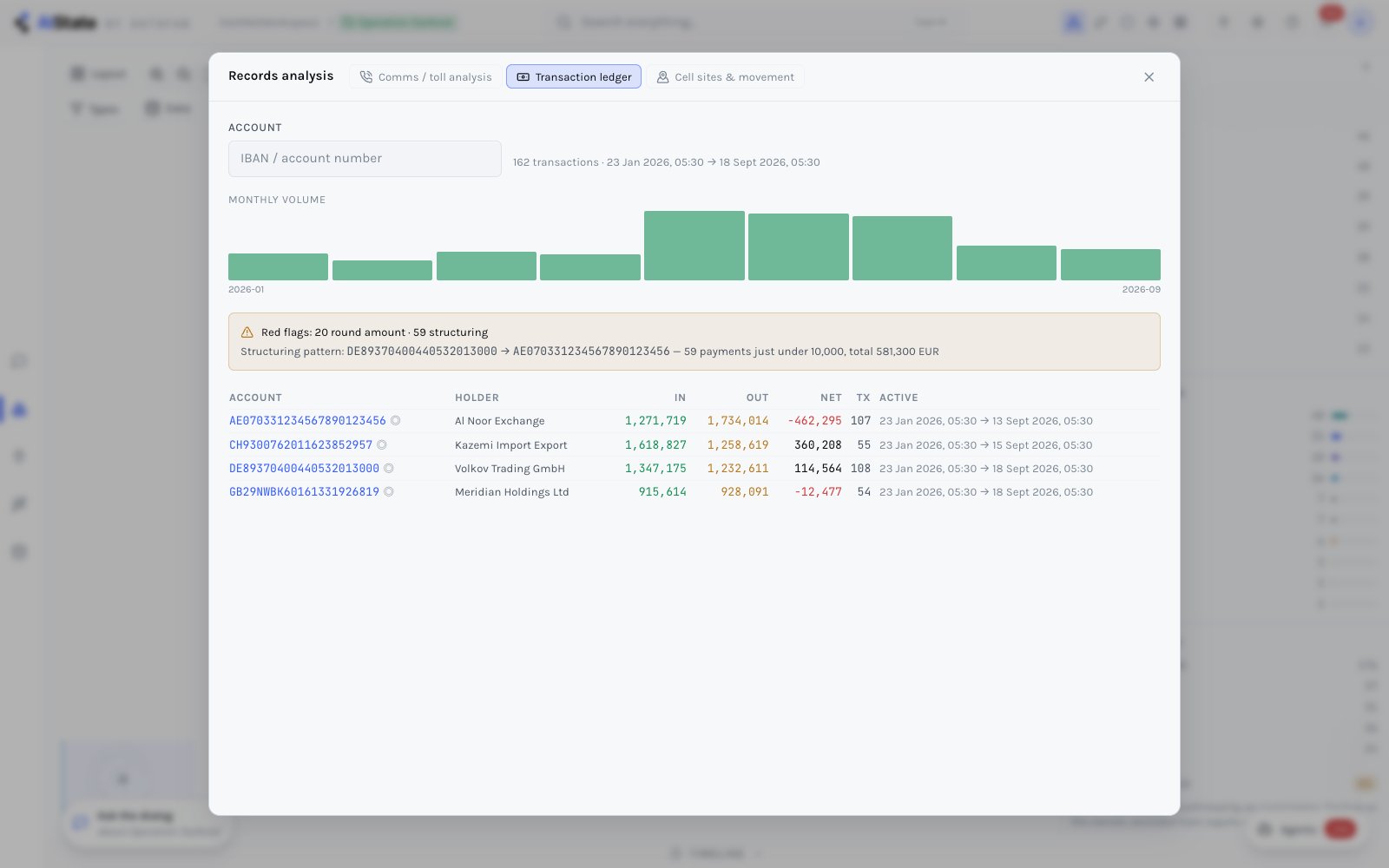Image resolution: width=1389 pixels, height=868 pixels.
Task: Focus the IBAN / account number field
Action: click(365, 159)
